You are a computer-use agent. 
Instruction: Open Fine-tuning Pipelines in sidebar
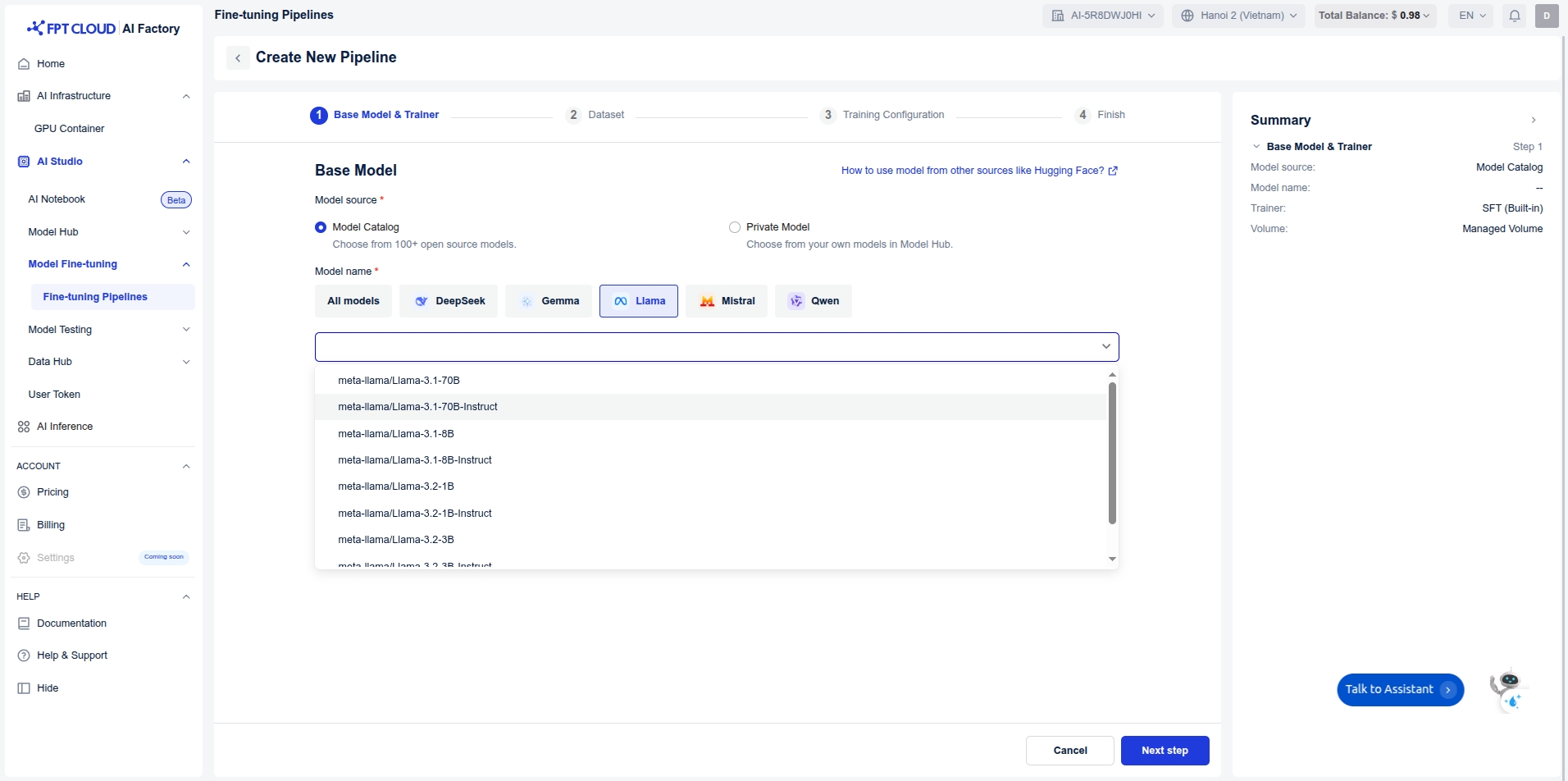coord(95,297)
